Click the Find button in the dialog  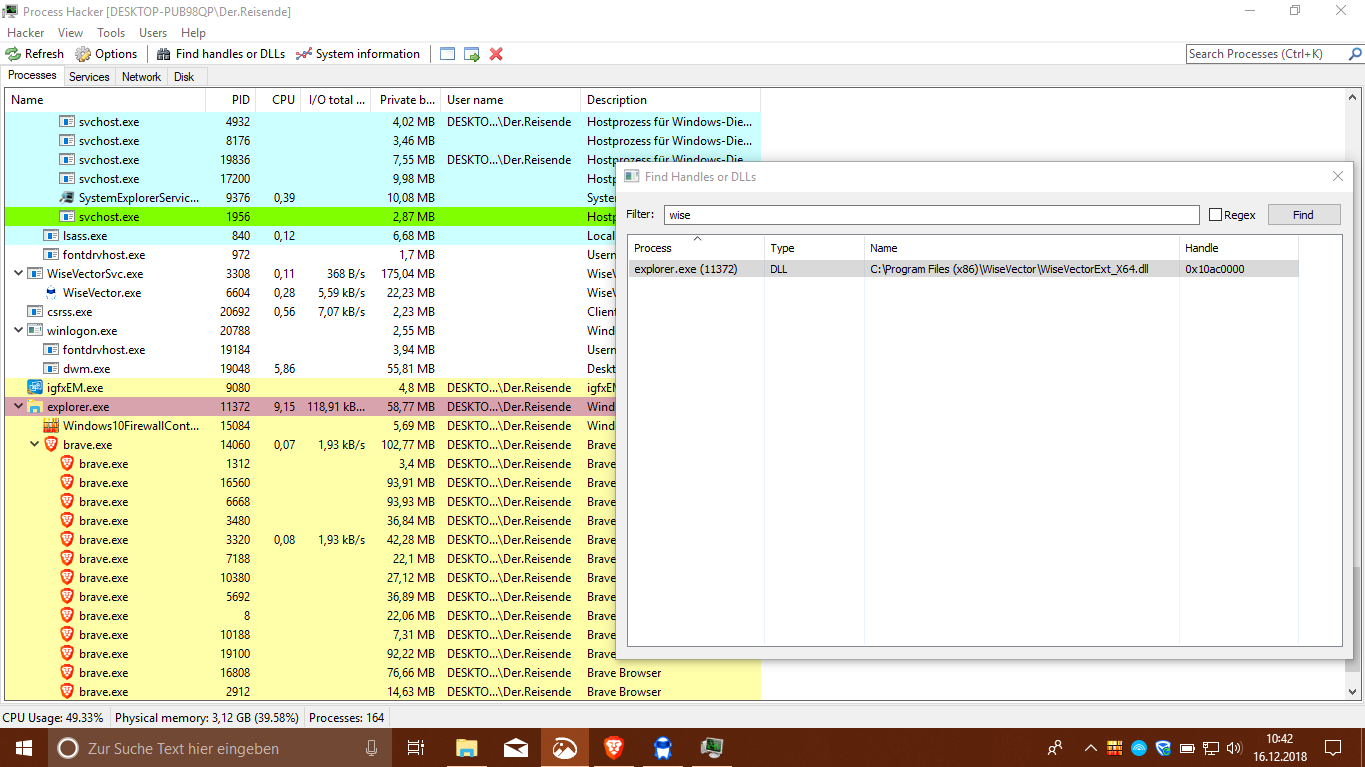[x=1303, y=215]
